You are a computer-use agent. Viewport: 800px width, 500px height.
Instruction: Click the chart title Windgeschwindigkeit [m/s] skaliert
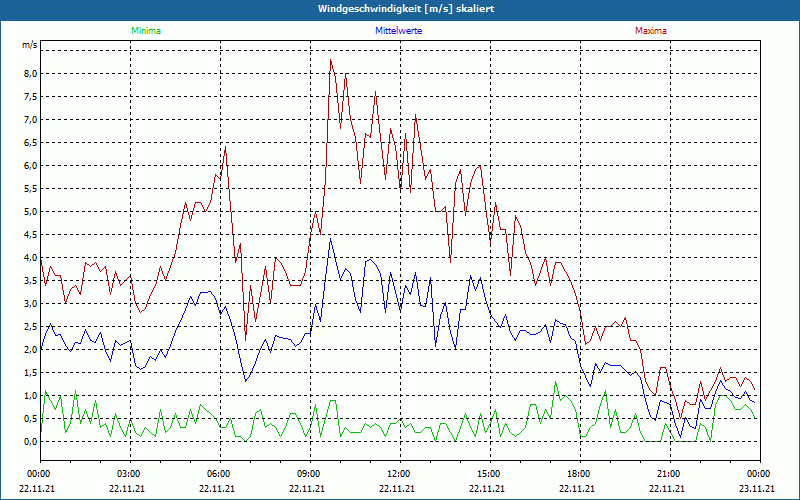point(406,9)
